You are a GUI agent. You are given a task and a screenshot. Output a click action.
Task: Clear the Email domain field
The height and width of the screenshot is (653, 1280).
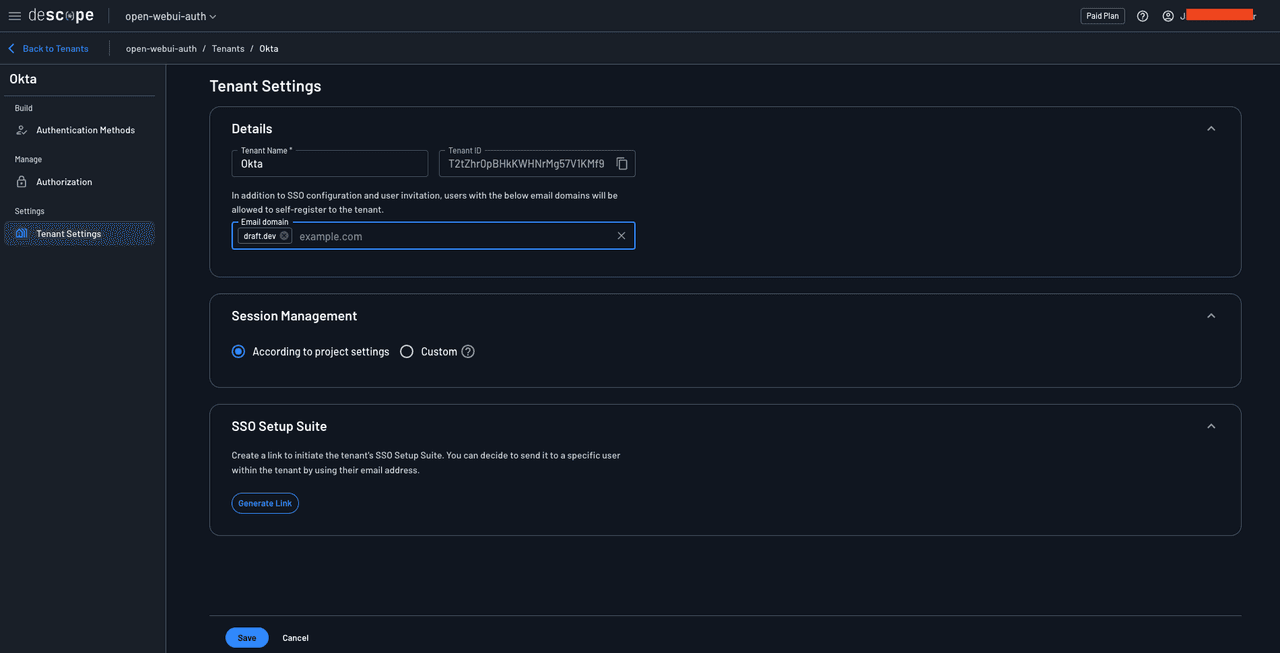point(621,236)
